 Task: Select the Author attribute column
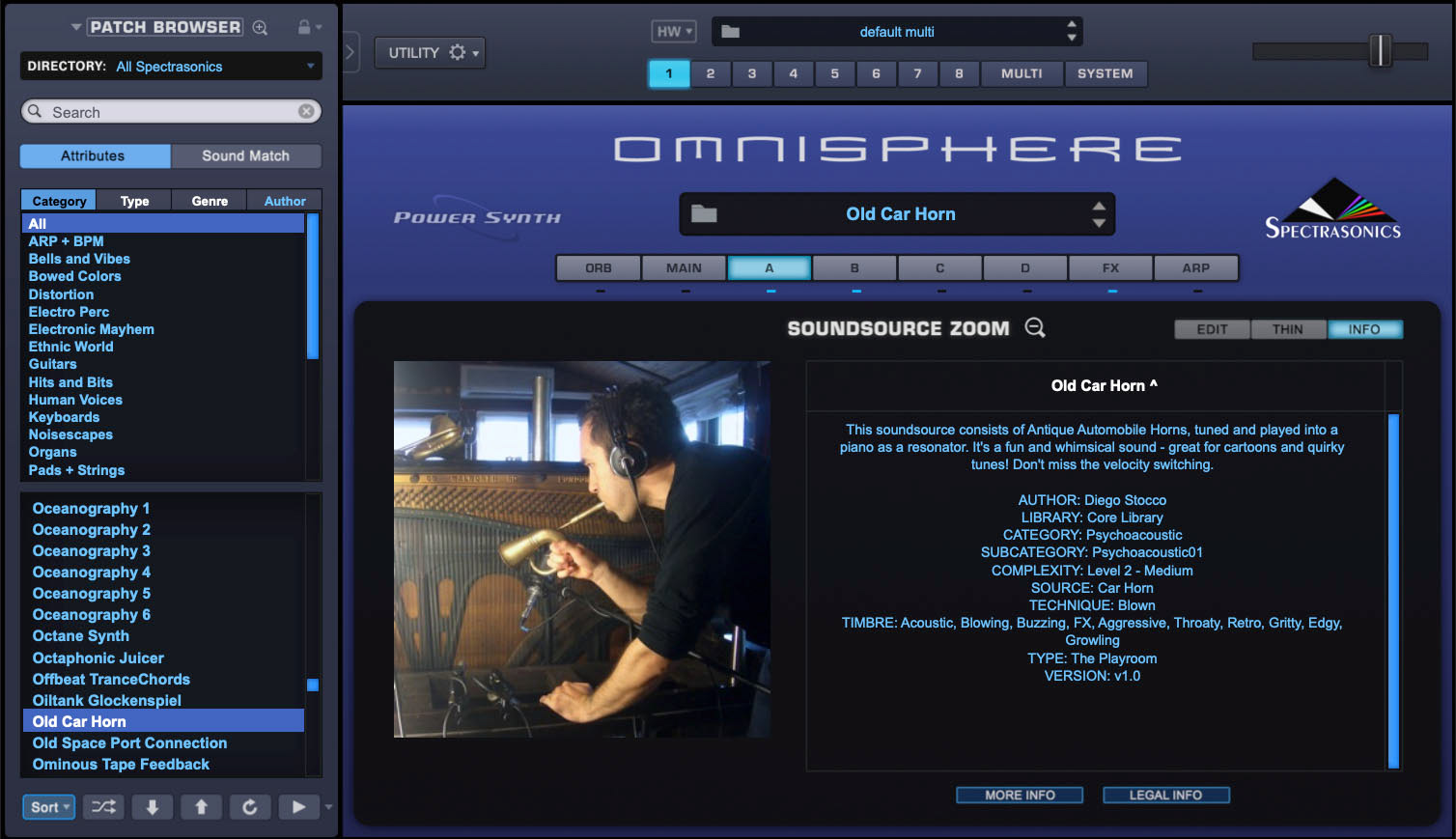point(285,201)
